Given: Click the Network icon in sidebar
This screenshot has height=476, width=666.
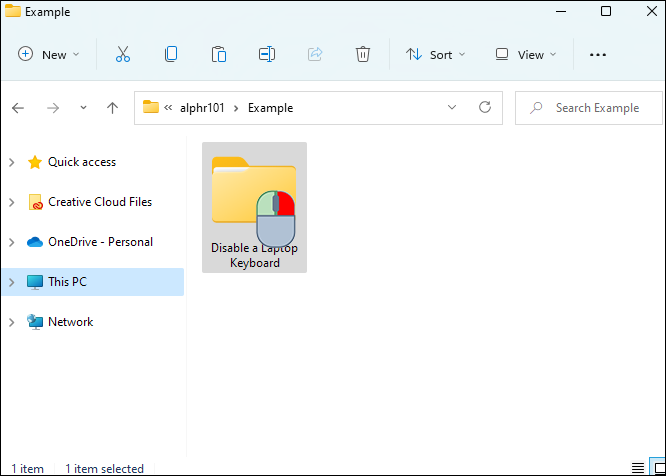Looking at the screenshot, I should point(35,322).
